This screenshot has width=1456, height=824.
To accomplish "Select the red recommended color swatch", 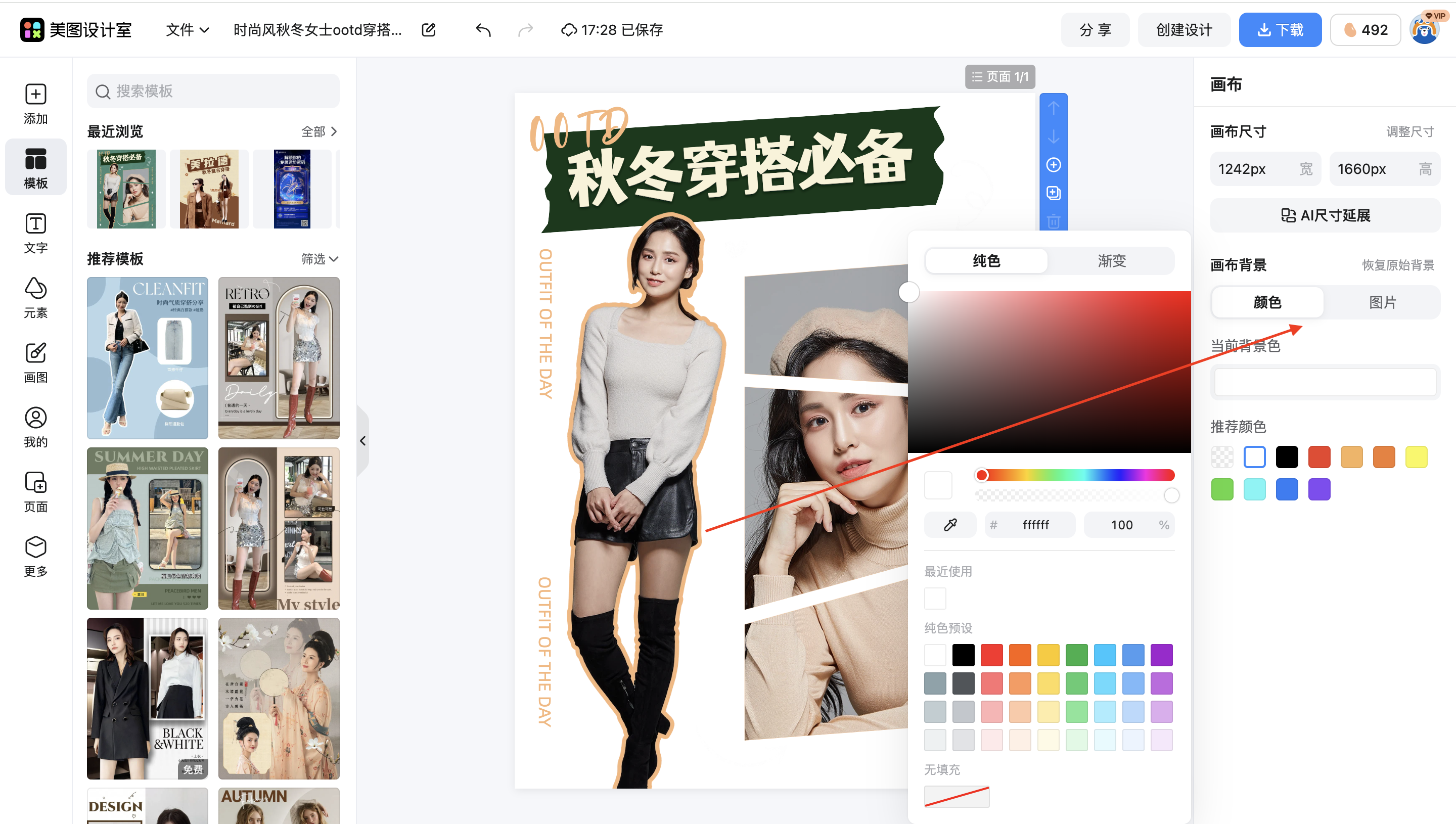I will [1319, 456].
